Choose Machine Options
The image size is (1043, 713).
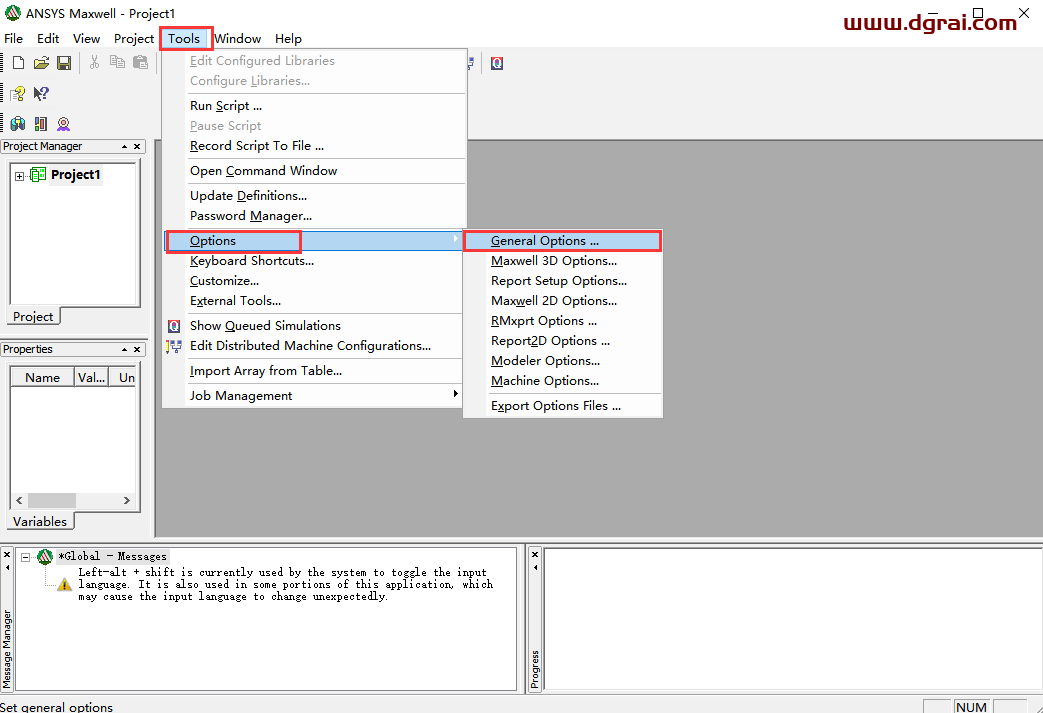(562, 380)
